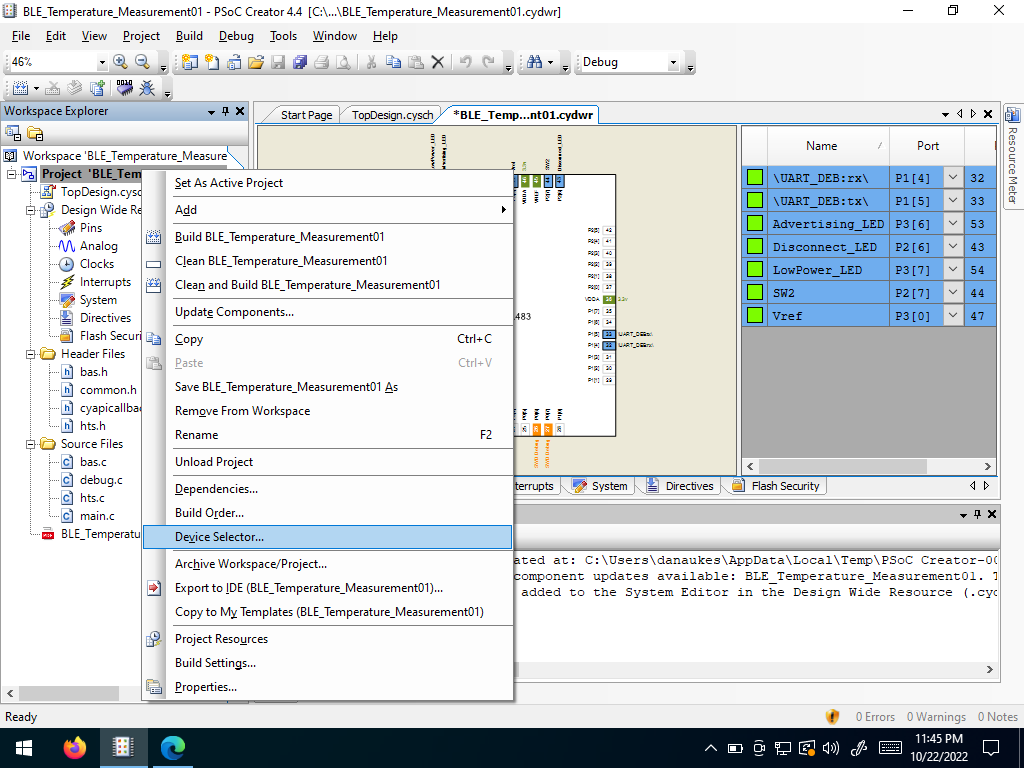Open the Resource Meter side panel tab
This screenshot has width=1024, height=768.
click(x=1013, y=157)
